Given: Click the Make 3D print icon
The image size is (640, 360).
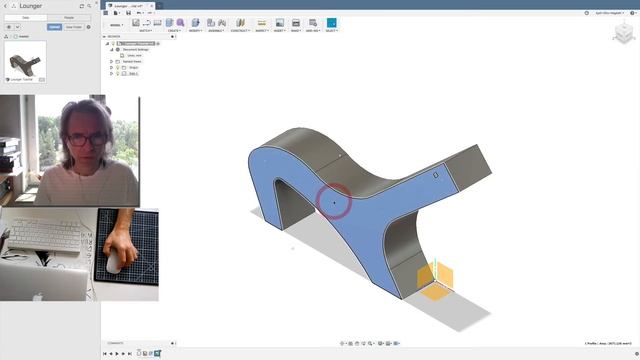Looking at the screenshot, I should click(296, 23).
